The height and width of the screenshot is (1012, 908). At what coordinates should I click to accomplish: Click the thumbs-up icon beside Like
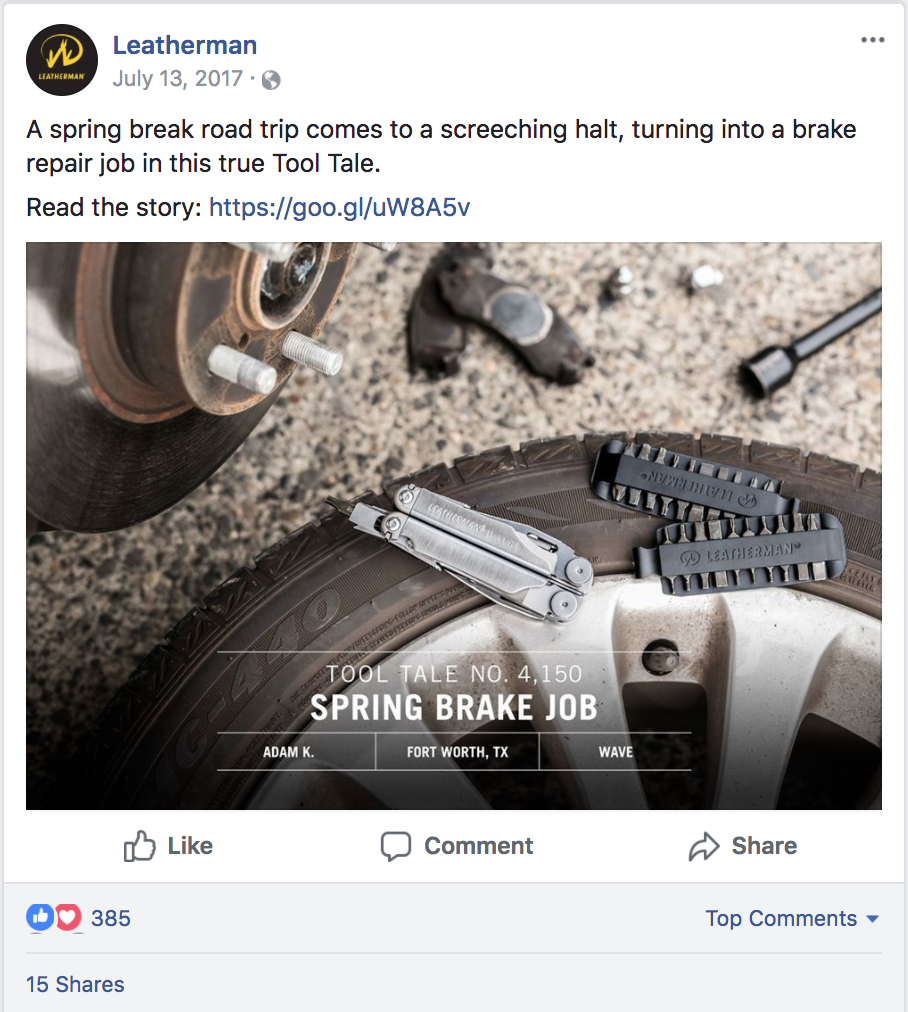click(x=139, y=845)
